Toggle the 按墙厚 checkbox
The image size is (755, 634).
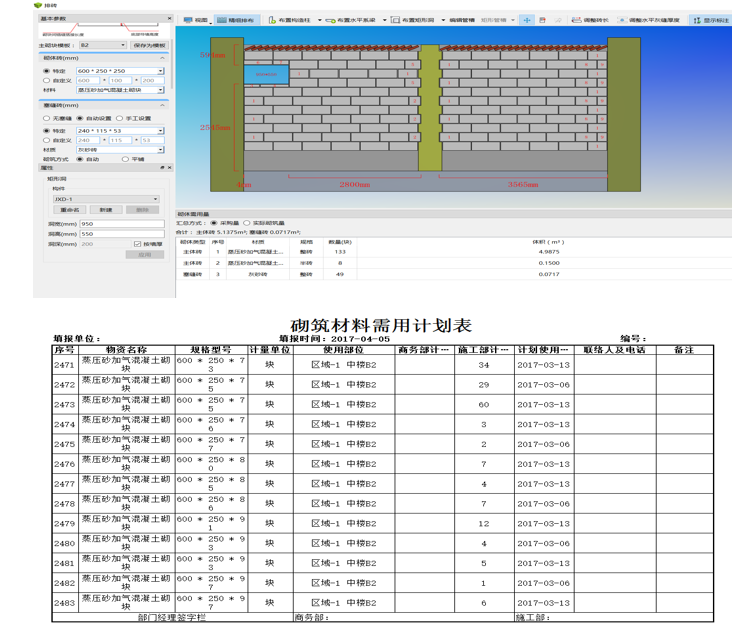point(138,244)
